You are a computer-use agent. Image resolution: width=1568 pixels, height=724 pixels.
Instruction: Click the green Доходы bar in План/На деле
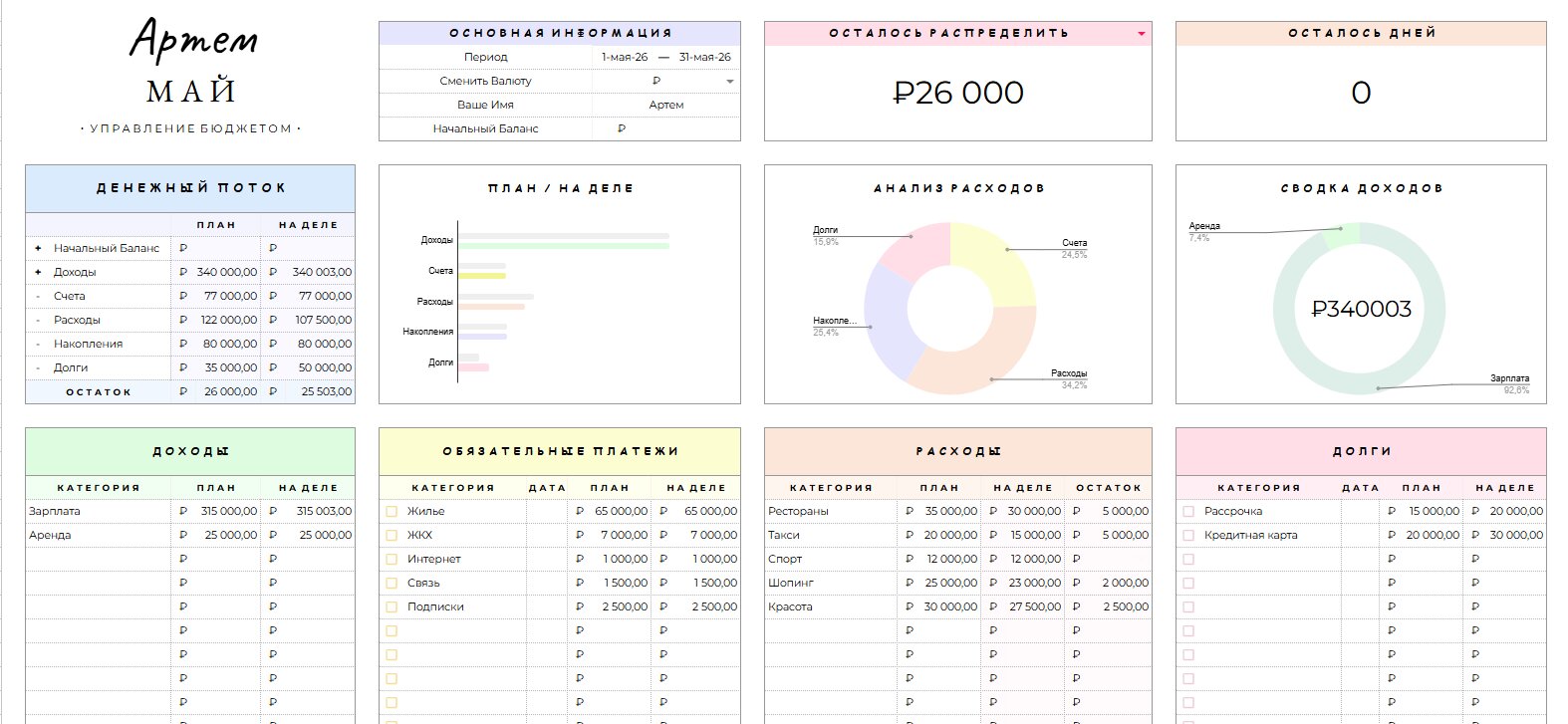coord(564,245)
